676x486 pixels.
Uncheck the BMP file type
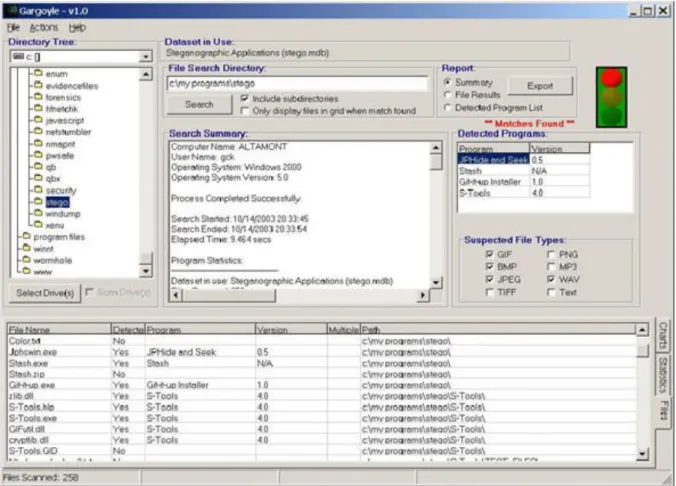point(489,267)
